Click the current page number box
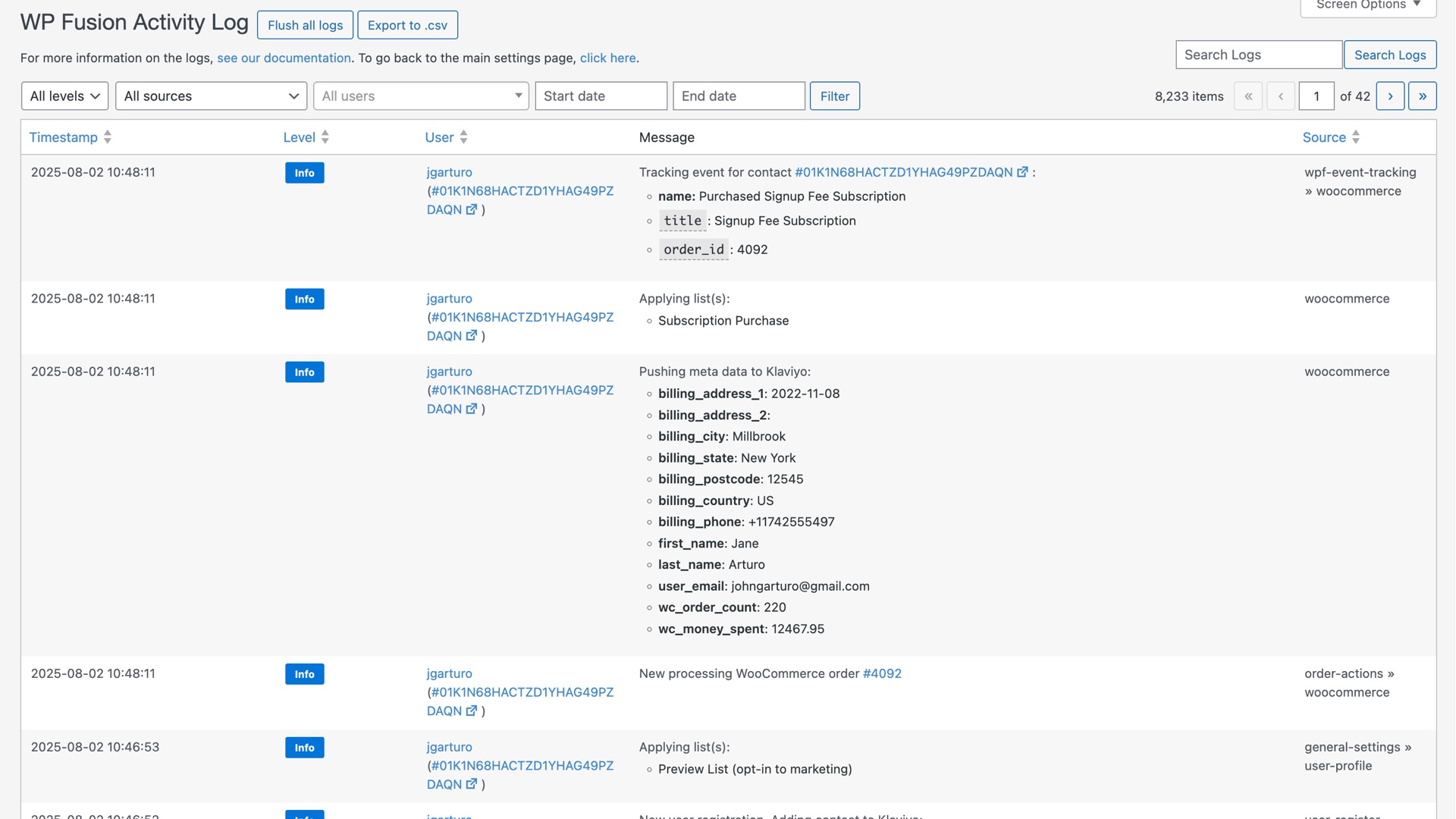Image resolution: width=1456 pixels, height=819 pixels. click(x=1316, y=96)
